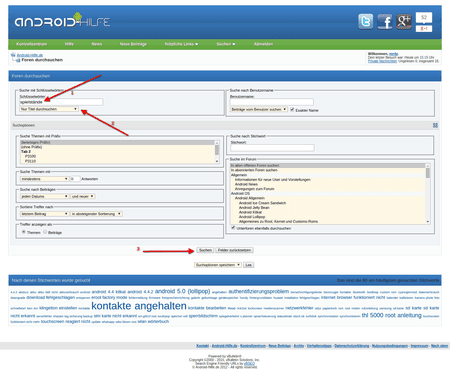The image size is (450, 369).
Task: Open the Kontrollzentrum menu item
Action: pyautogui.click(x=31, y=44)
